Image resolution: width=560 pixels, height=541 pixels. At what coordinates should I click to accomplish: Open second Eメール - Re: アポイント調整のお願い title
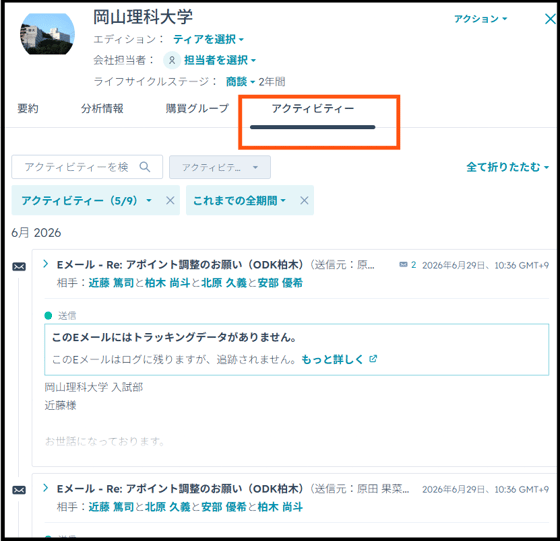tap(180, 489)
